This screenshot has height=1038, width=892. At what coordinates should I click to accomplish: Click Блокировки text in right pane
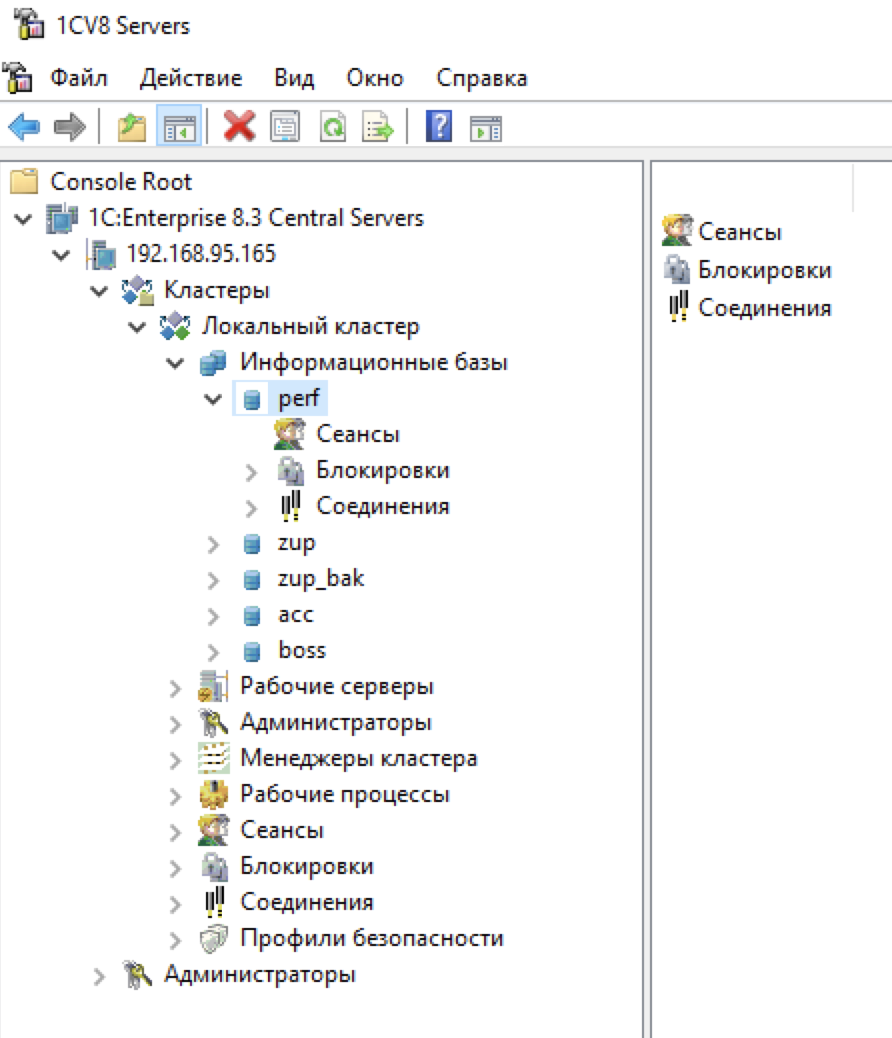pos(765,270)
